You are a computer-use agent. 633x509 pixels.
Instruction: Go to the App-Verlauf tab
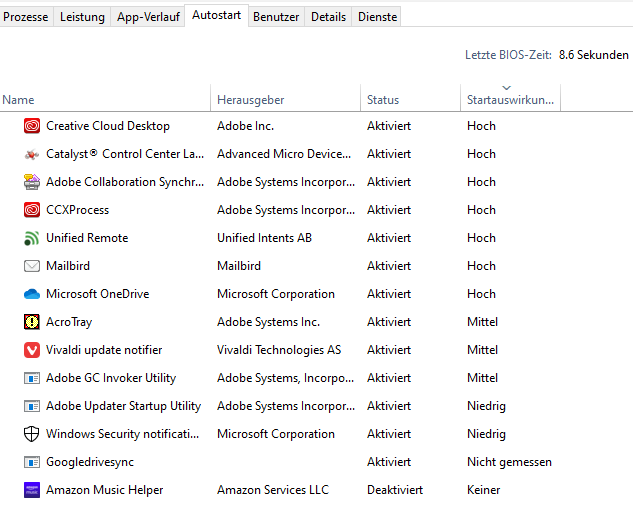point(148,17)
